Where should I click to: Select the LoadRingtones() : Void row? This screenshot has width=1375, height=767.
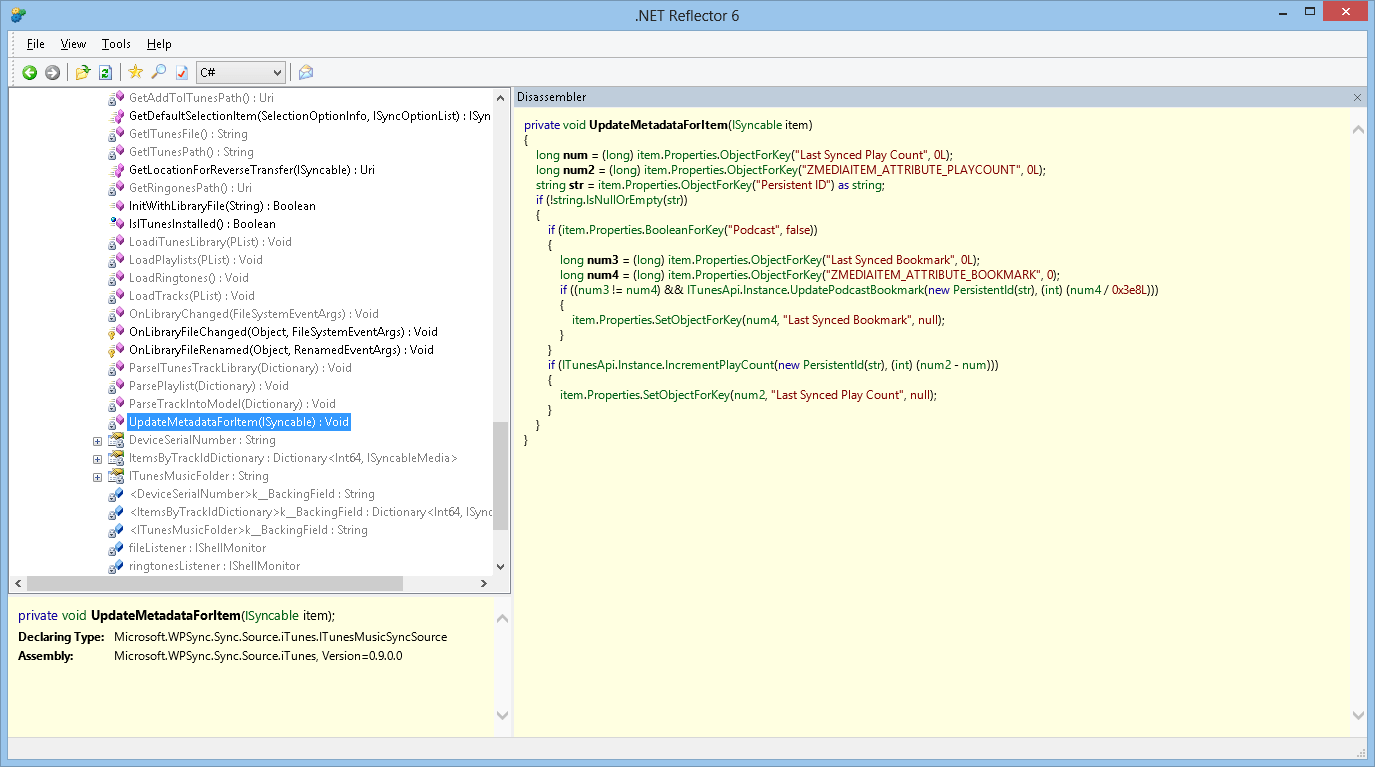tap(189, 278)
